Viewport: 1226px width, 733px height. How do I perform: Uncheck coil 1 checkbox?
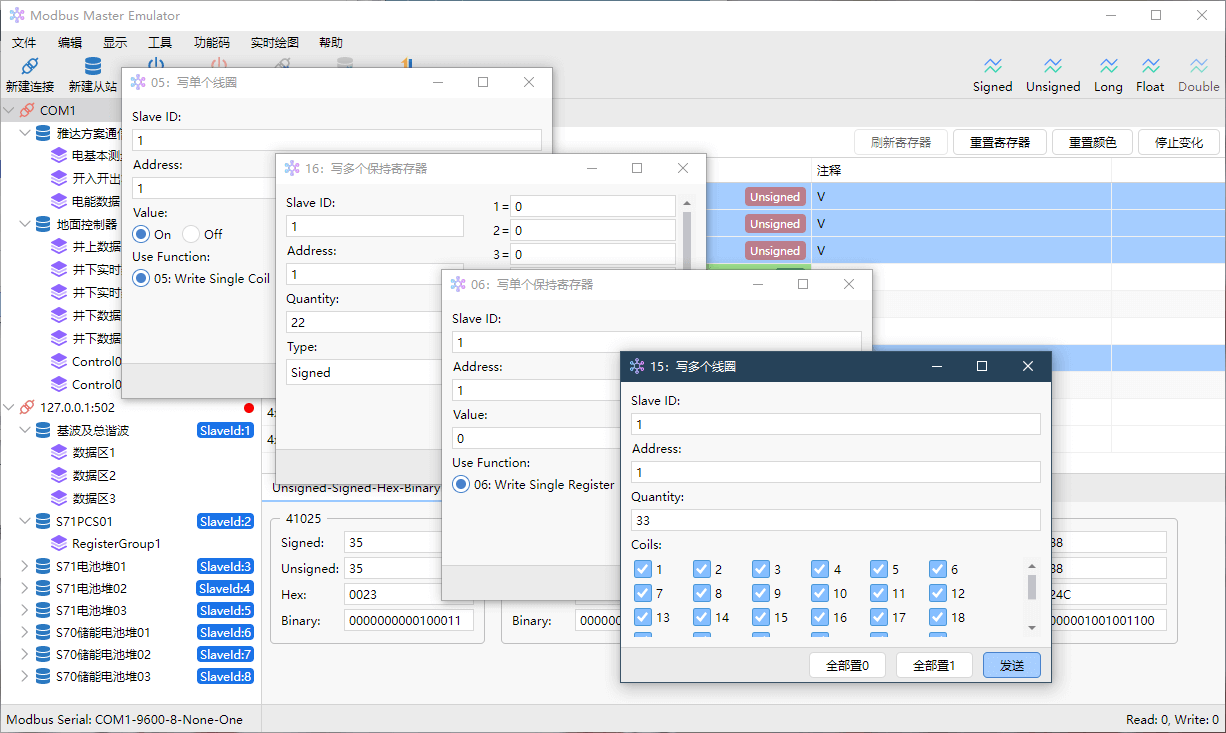[x=643, y=569]
